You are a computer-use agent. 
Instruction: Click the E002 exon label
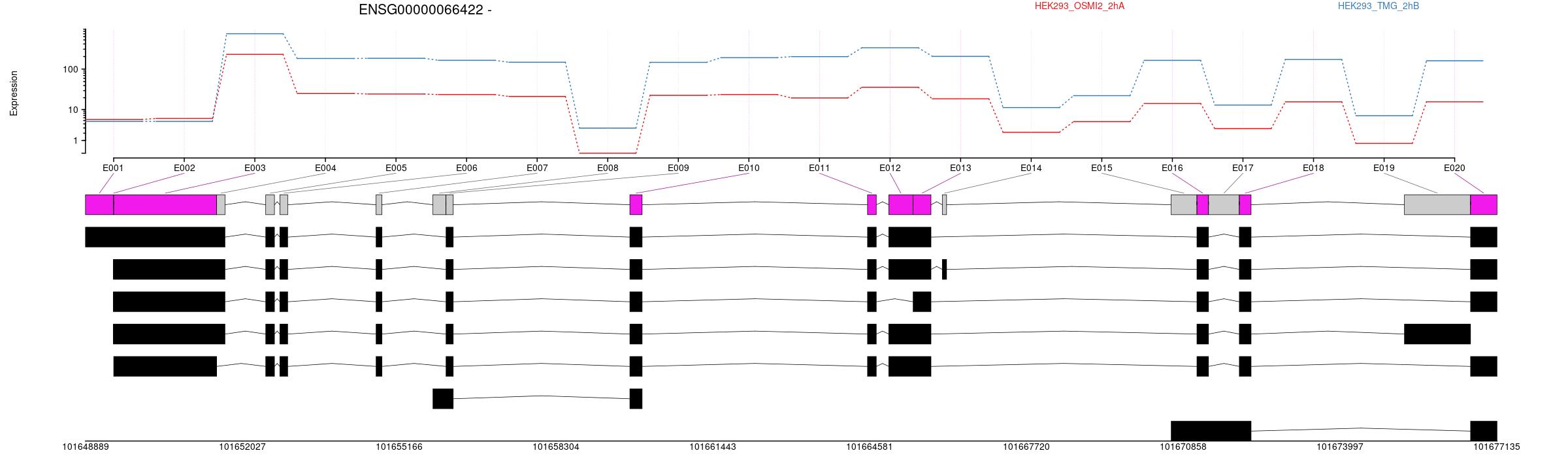click(x=184, y=168)
